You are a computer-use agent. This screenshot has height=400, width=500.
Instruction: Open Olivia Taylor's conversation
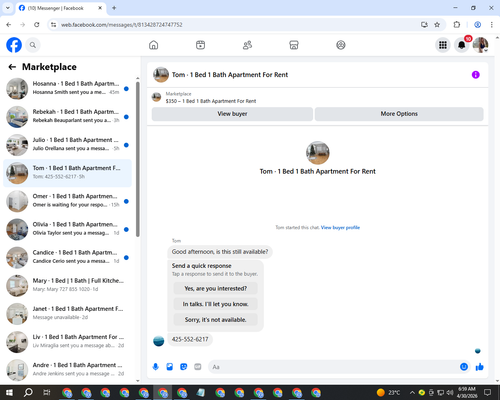(x=68, y=229)
